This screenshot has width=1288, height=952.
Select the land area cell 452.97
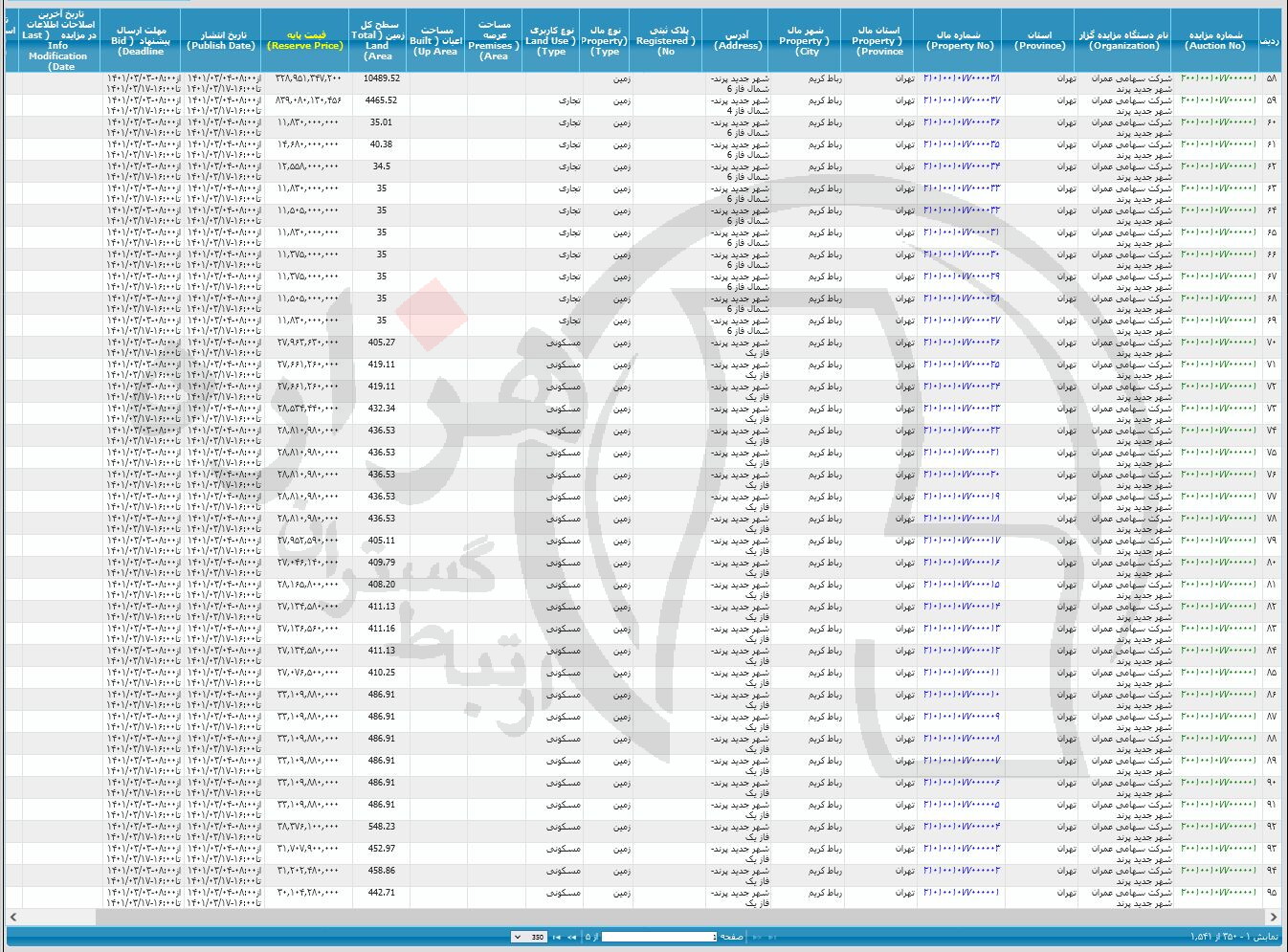coord(381,849)
